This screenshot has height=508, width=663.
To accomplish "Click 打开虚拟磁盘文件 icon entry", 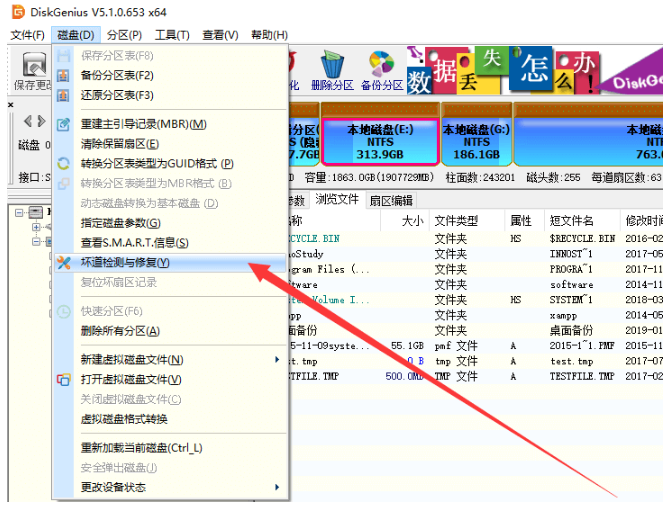I will click(63, 379).
